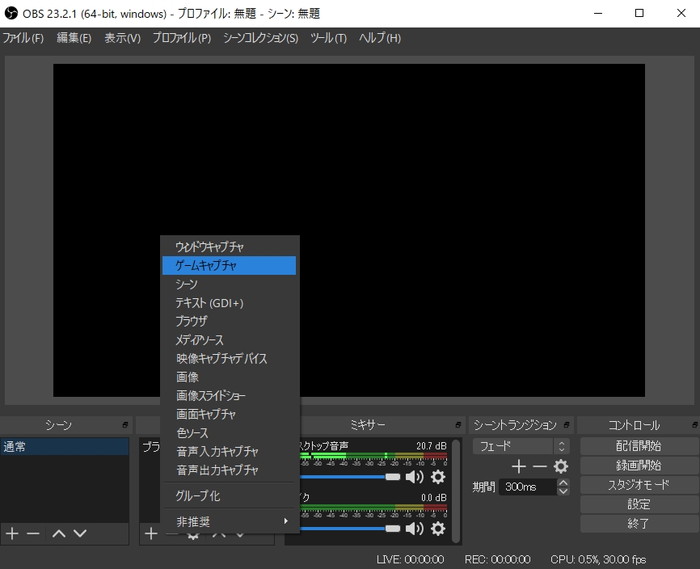Choose 画像スライドショー source

pyautogui.click(x=230, y=396)
